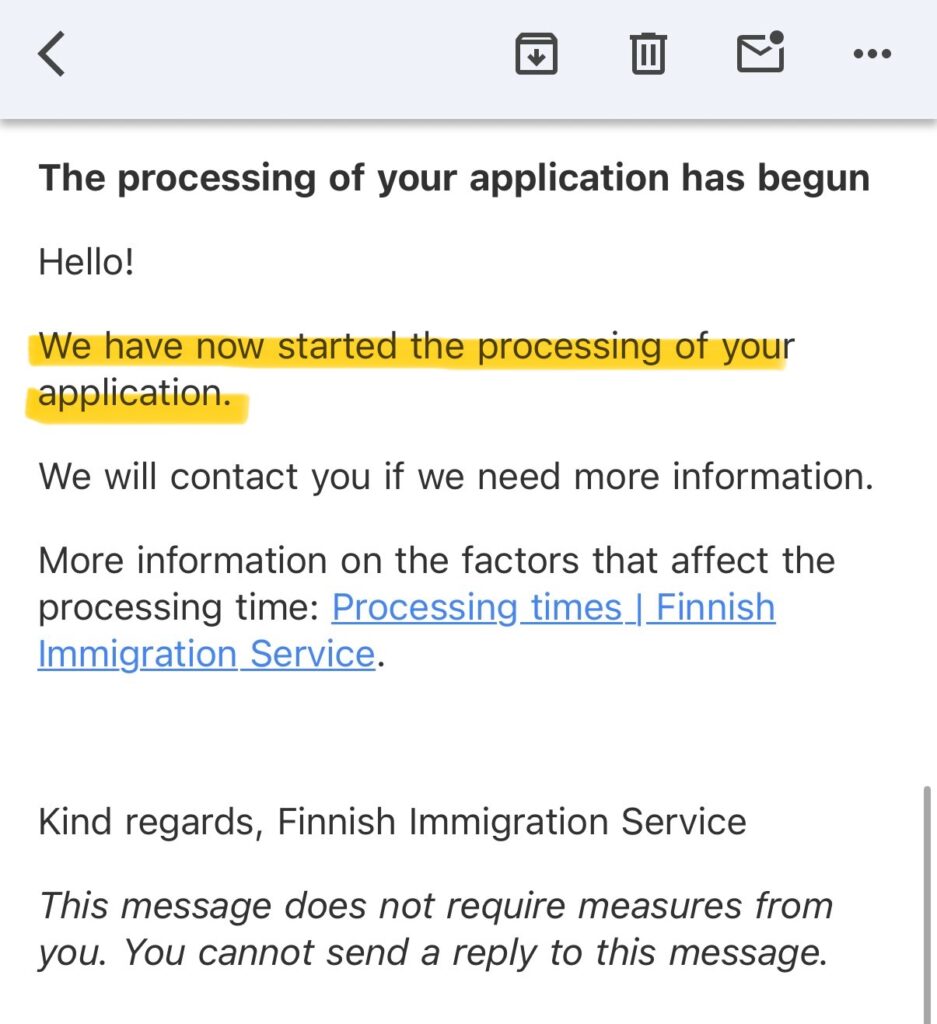Click the words 'processing time:' before the link
Viewport: 937px width, 1024px height.
click(x=180, y=608)
